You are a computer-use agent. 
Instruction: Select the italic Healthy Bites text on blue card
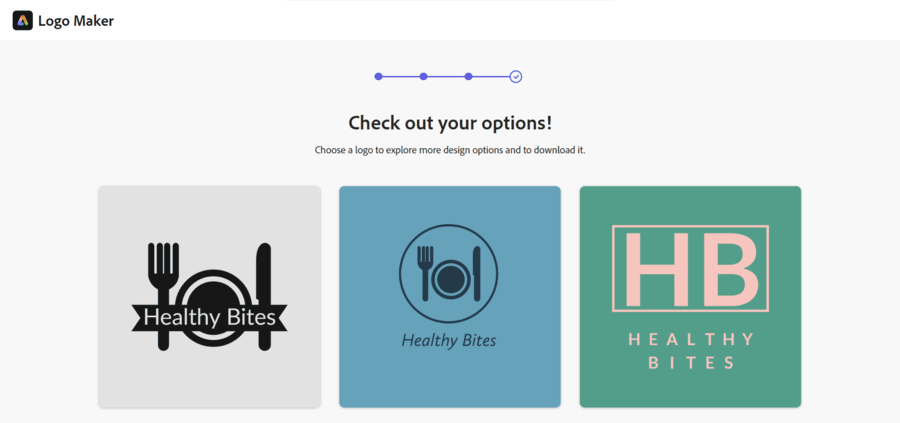[449, 340]
